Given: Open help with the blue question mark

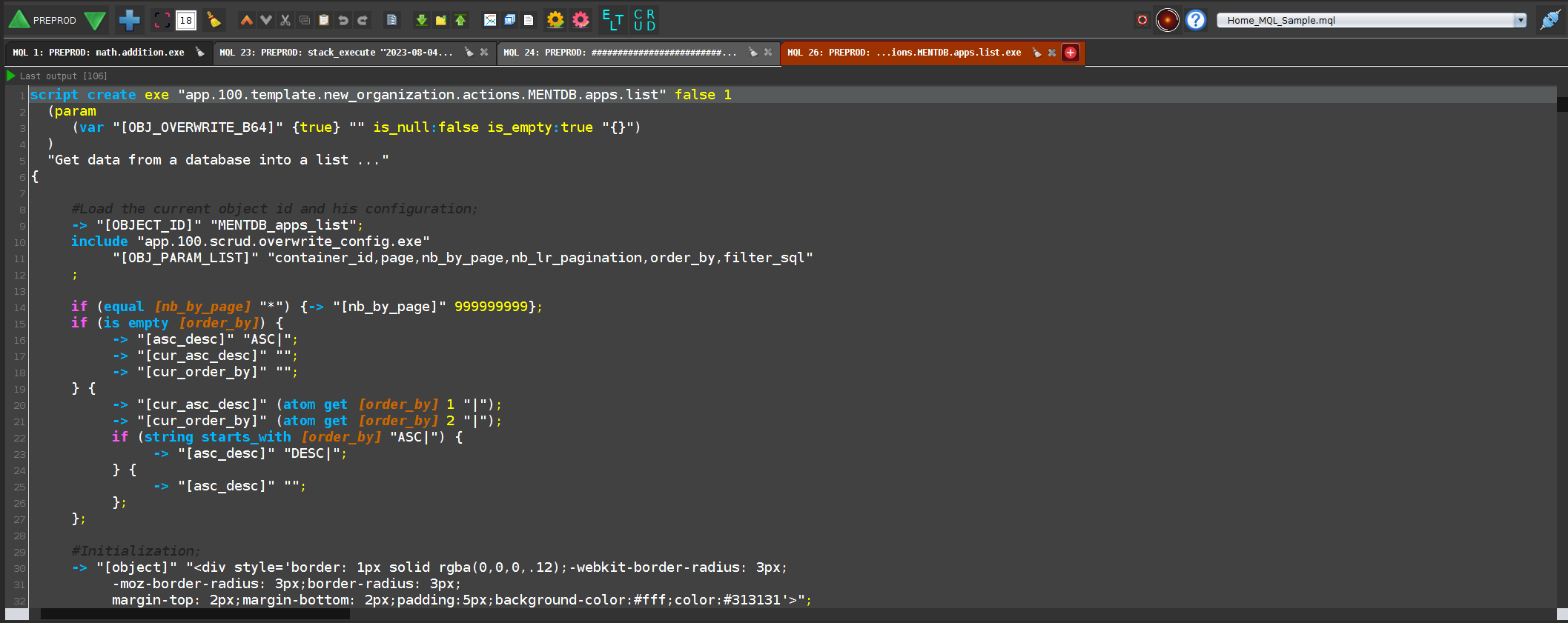Looking at the screenshot, I should [x=1196, y=20].
